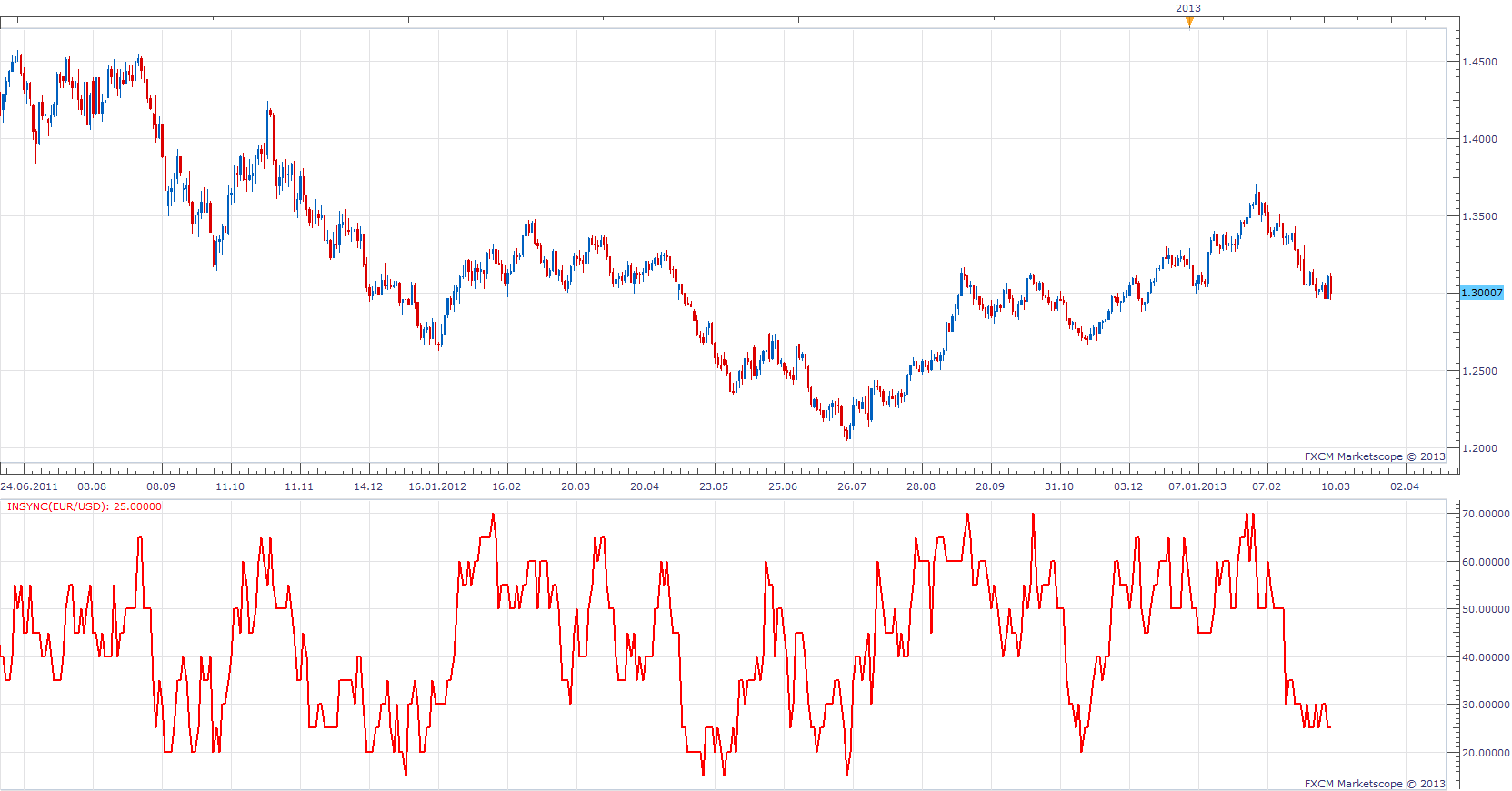Select the 07.02 date on time axis

1267,486
